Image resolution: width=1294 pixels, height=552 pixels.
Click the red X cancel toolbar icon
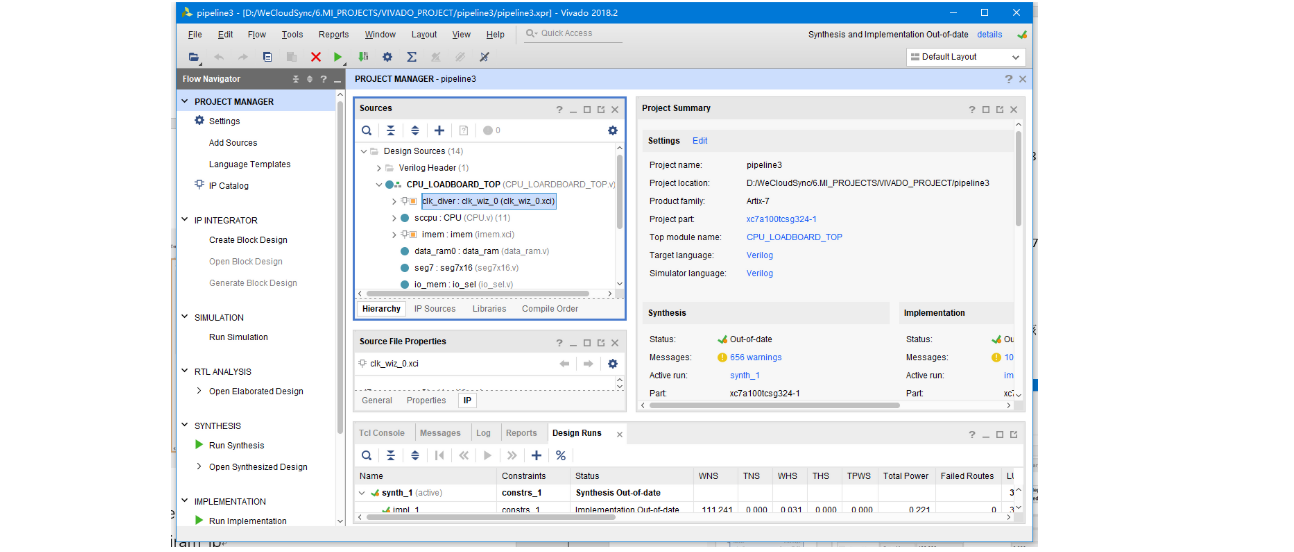coord(316,57)
